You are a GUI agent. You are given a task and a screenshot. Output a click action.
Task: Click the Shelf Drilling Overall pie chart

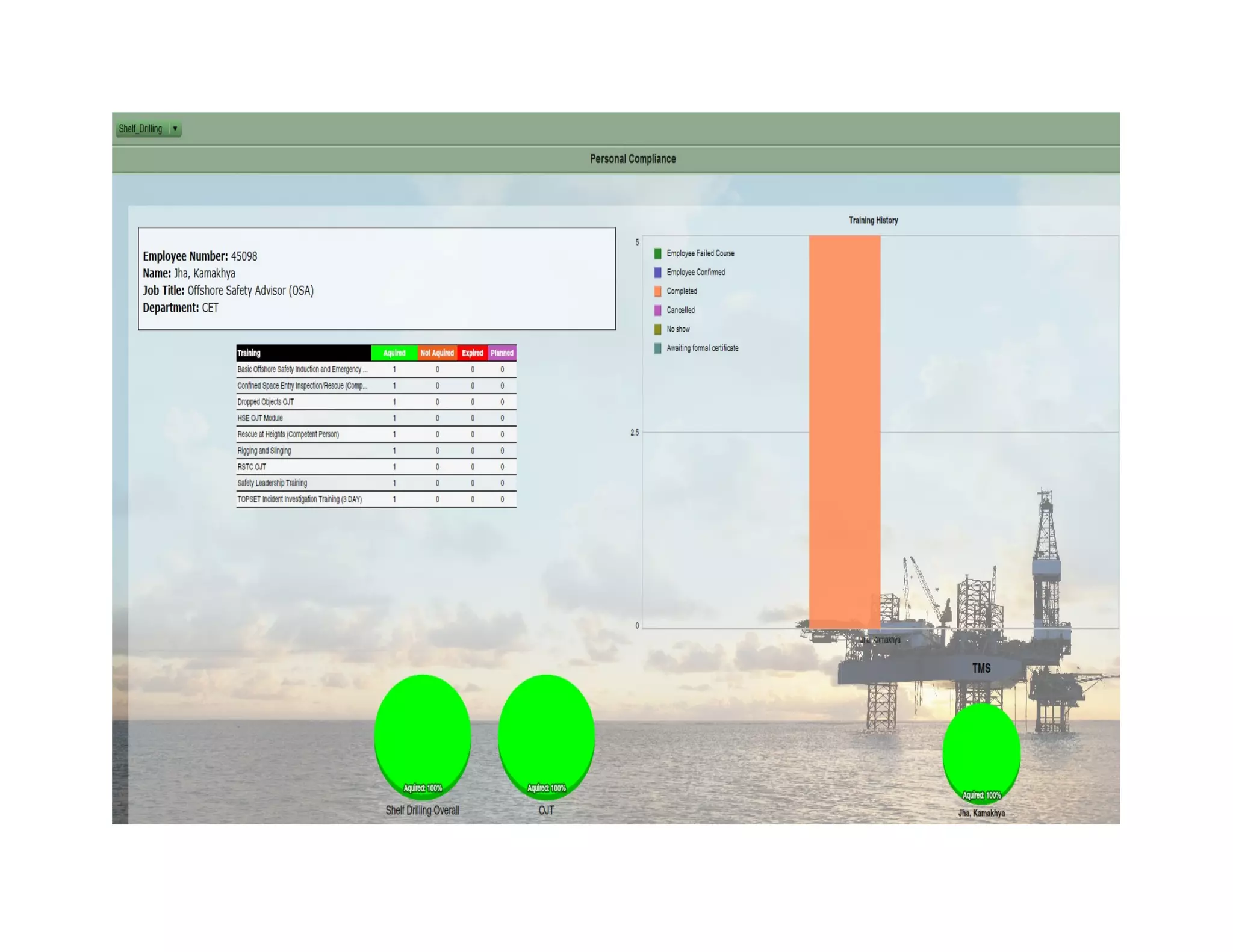click(x=422, y=734)
